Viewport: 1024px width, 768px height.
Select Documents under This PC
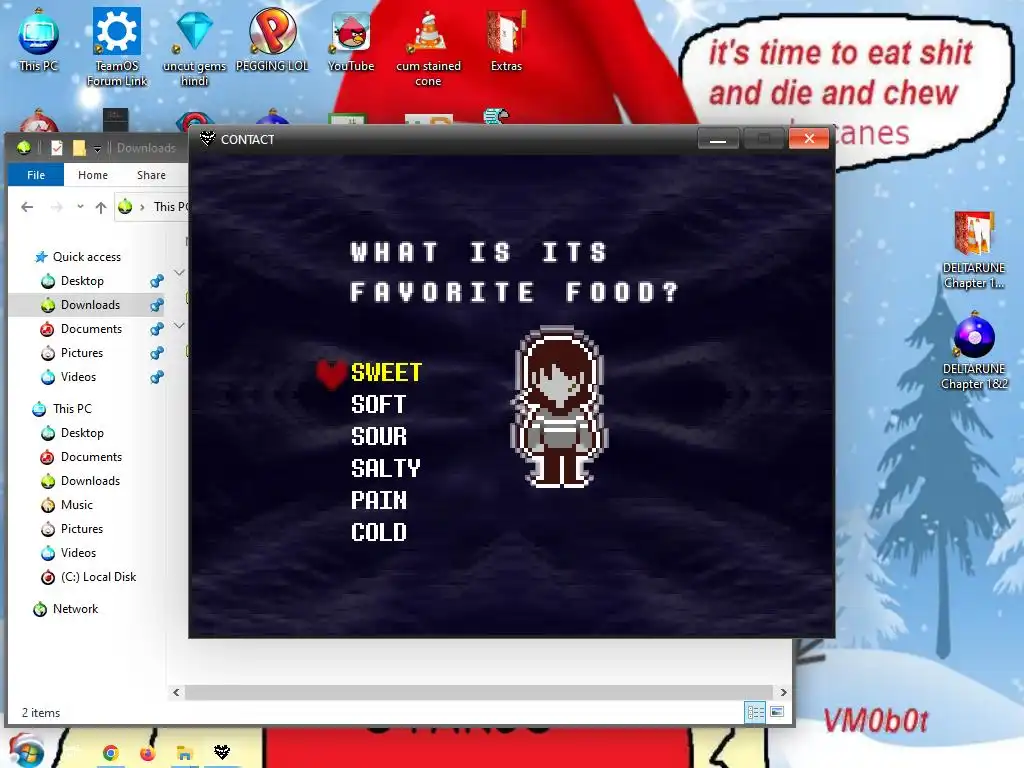coord(91,457)
